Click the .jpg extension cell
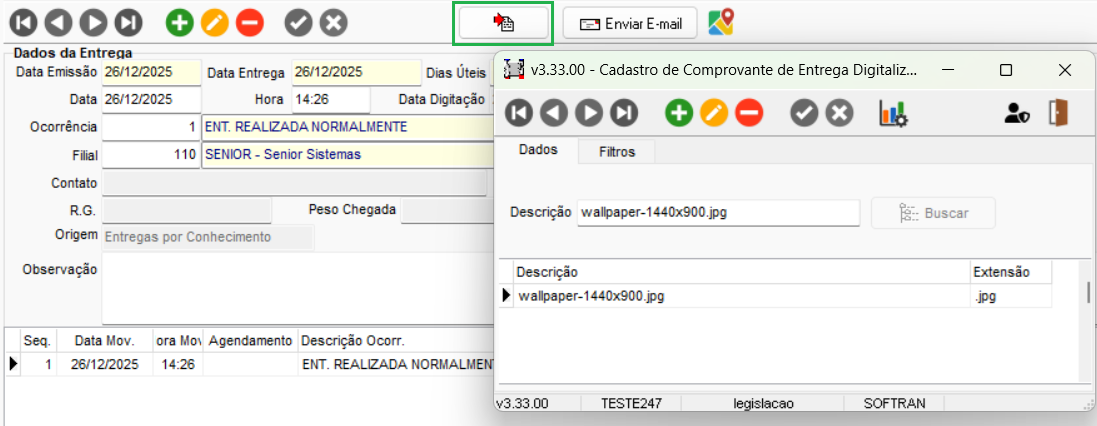 coord(1012,297)
